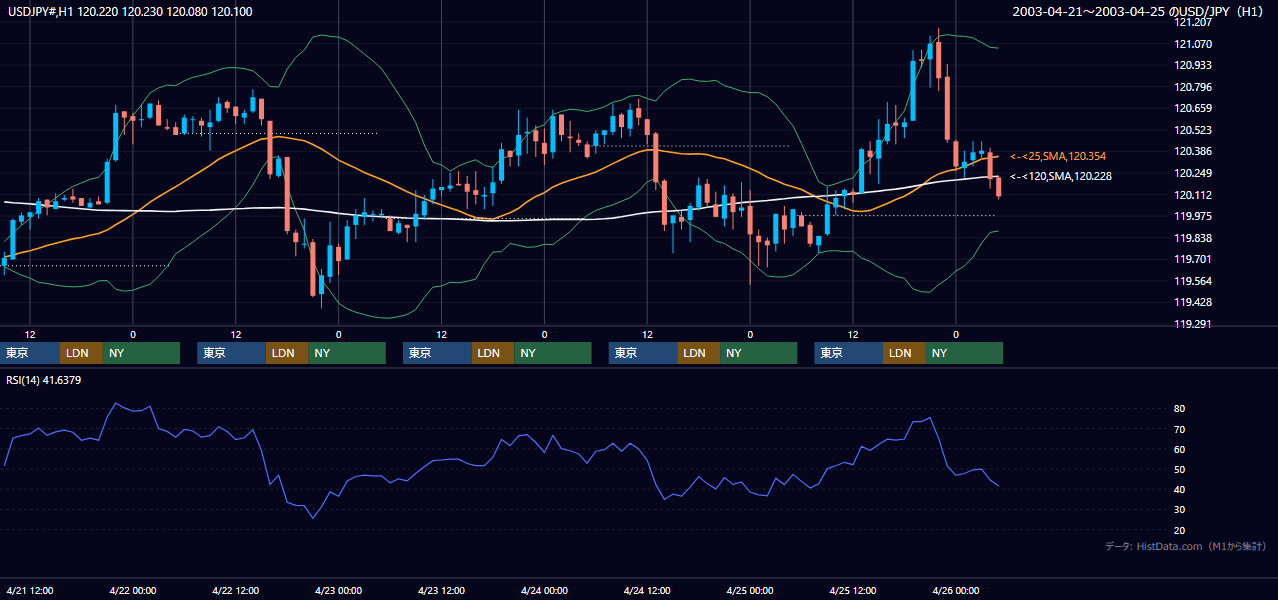The width and height of the screenshot is (1278, 600).
Task: Select the 4/22 00:00 date label
Action: (x=132, y=590)
